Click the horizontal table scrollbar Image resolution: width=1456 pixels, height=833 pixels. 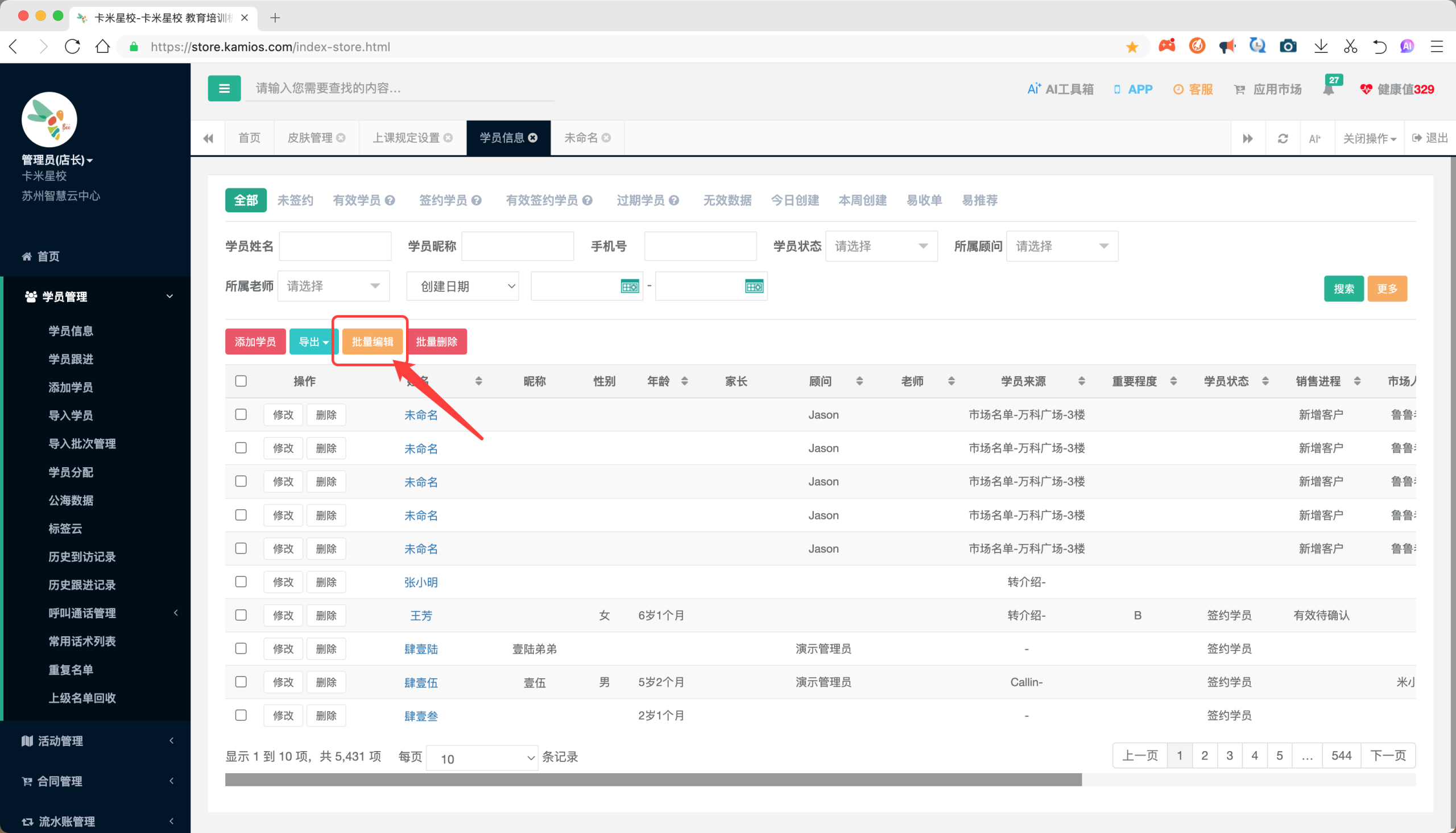(653, 780)
